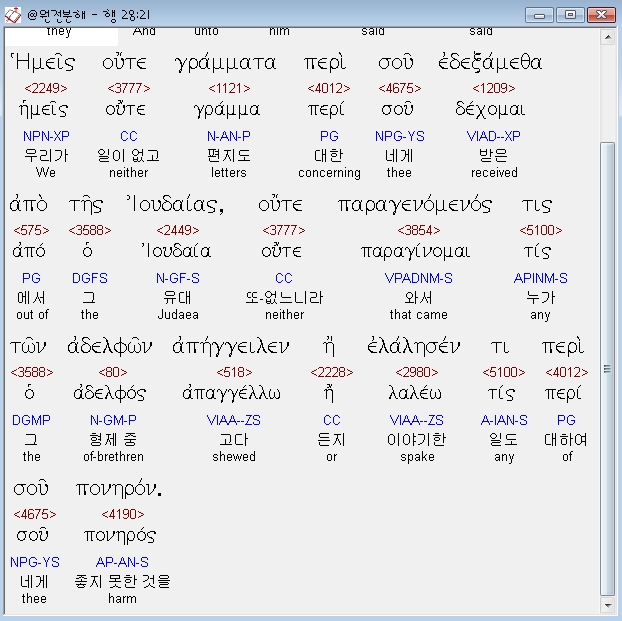The height and width of the screenshot is (621, 622).
Task: Maximize the 원전분해 window
Action: (x=570, y=15)
